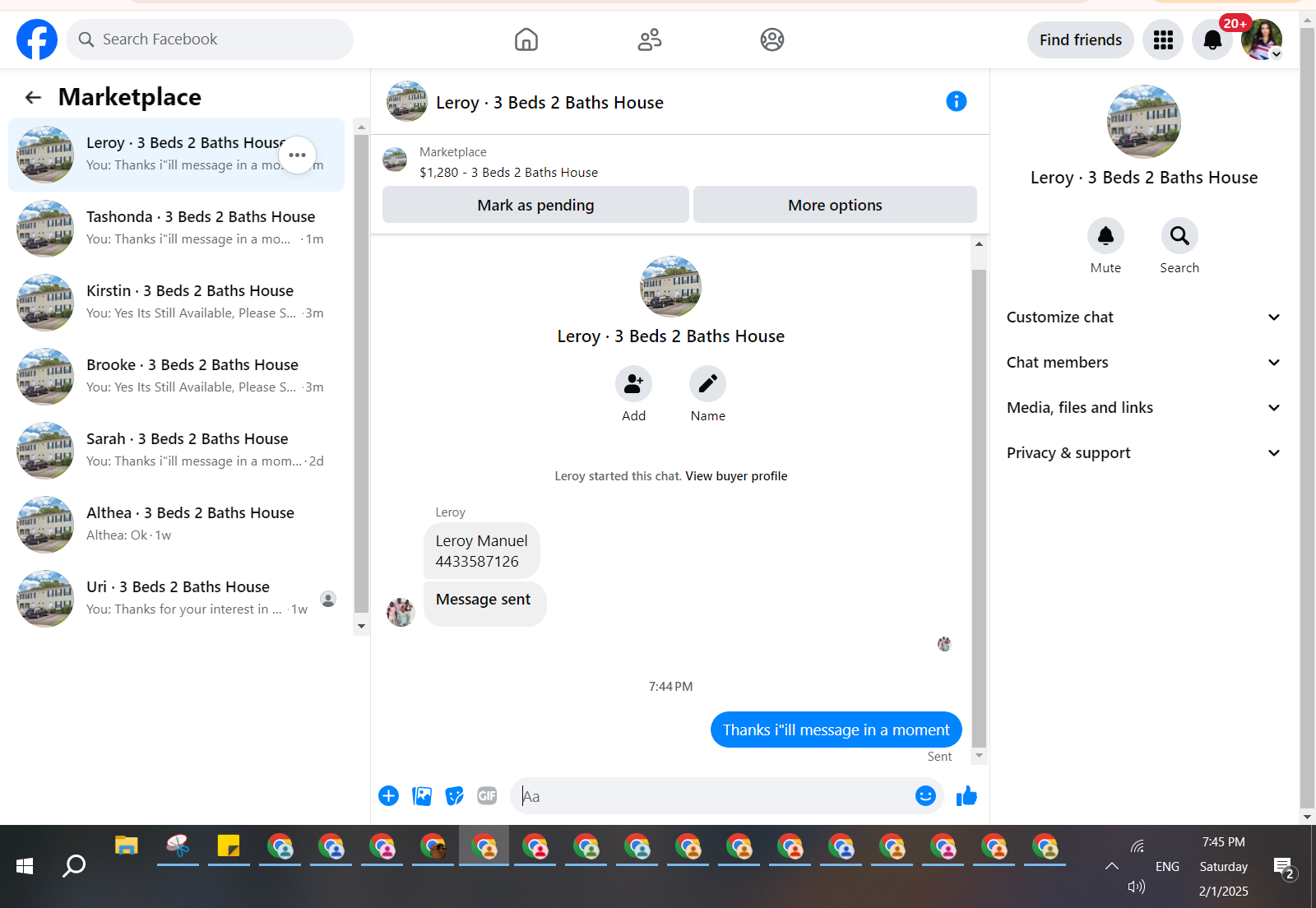Open Uri conversation
The width and height of the screenshot is (1316, 908).
click(x=176, y=599)
